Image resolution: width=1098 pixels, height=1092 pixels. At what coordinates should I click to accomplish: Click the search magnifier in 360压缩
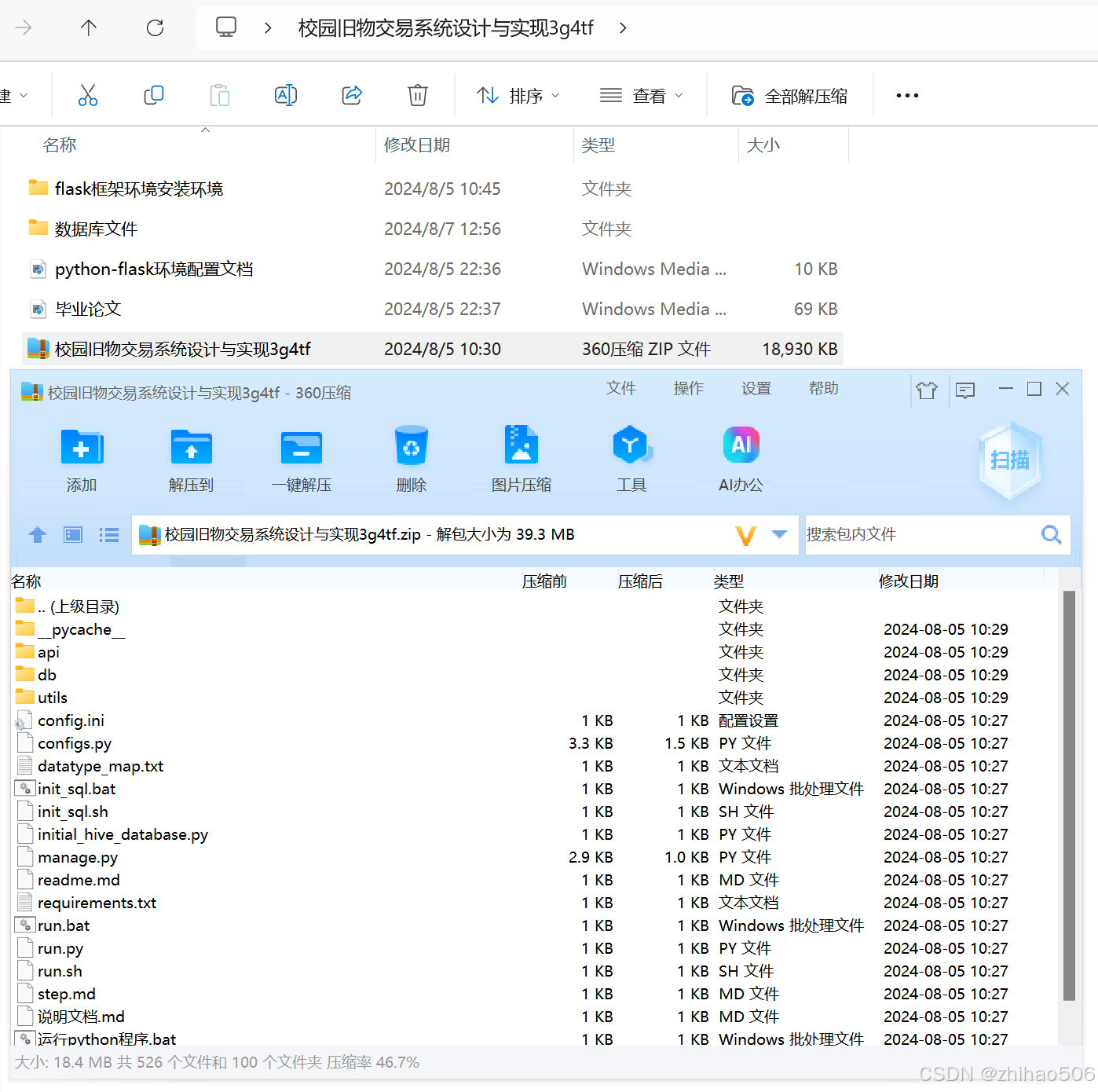1052,535
